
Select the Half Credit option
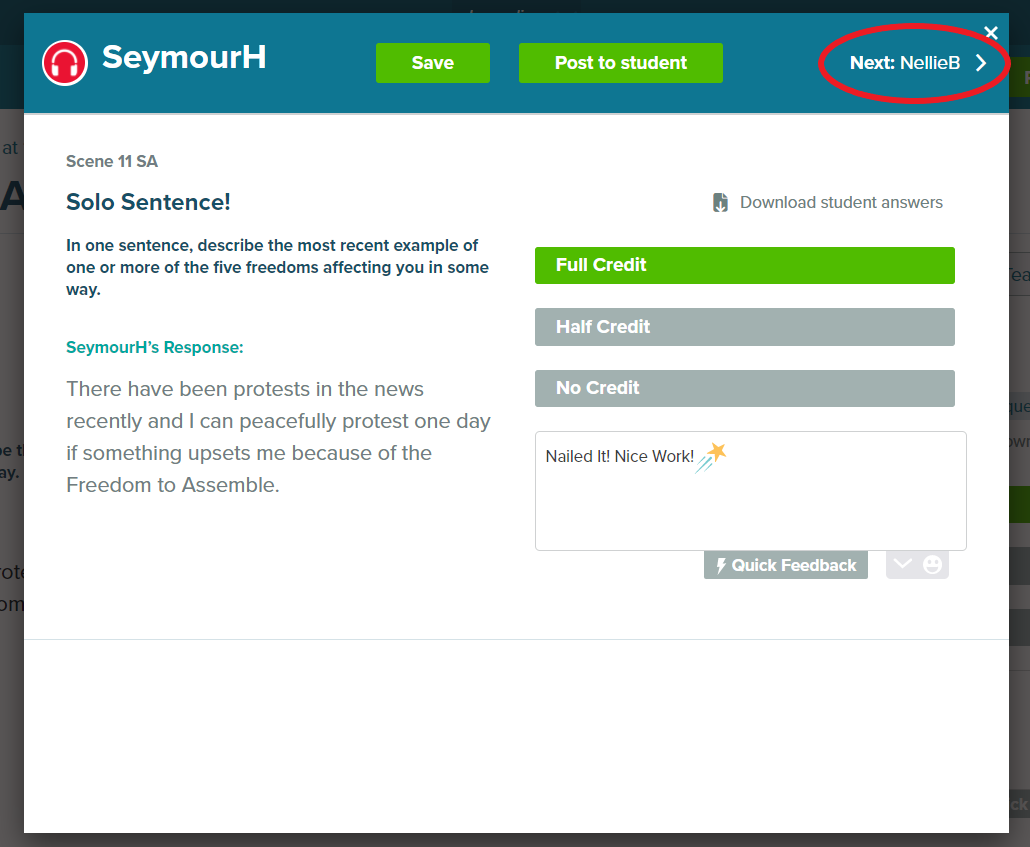tap(744, 327)
